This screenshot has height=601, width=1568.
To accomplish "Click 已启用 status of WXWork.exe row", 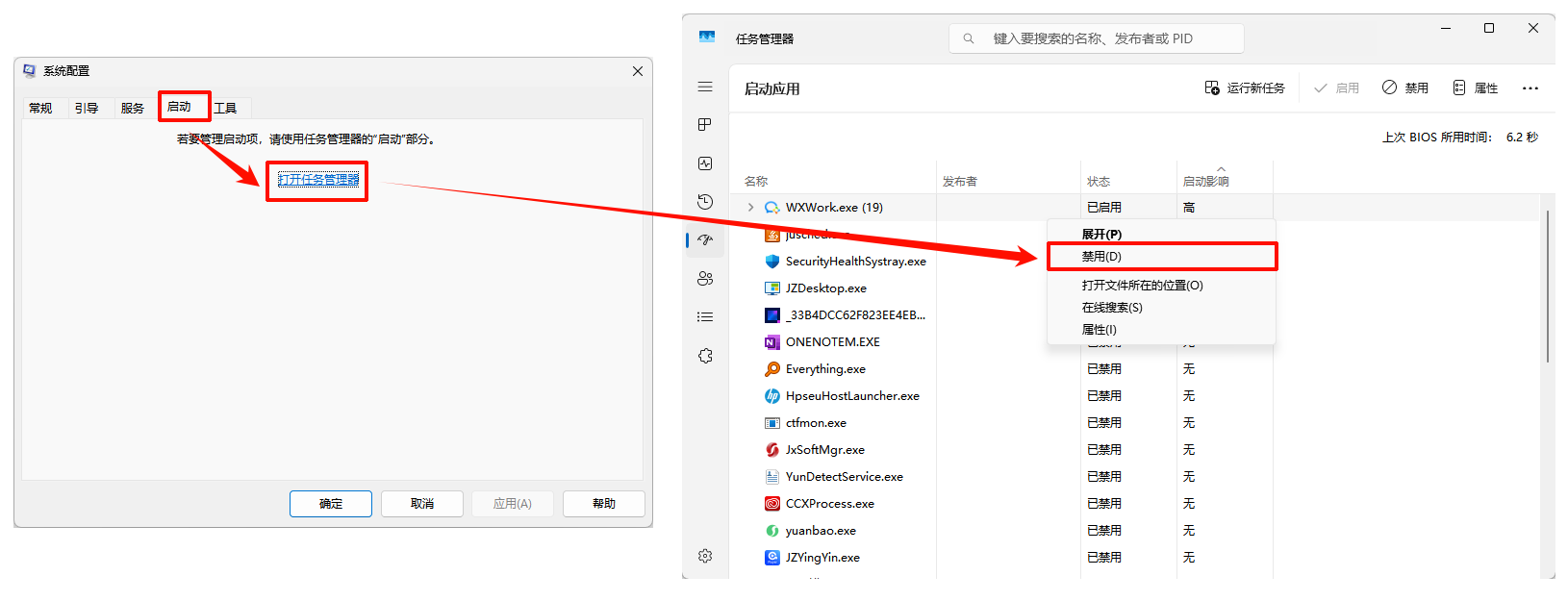I will 1104,208.
